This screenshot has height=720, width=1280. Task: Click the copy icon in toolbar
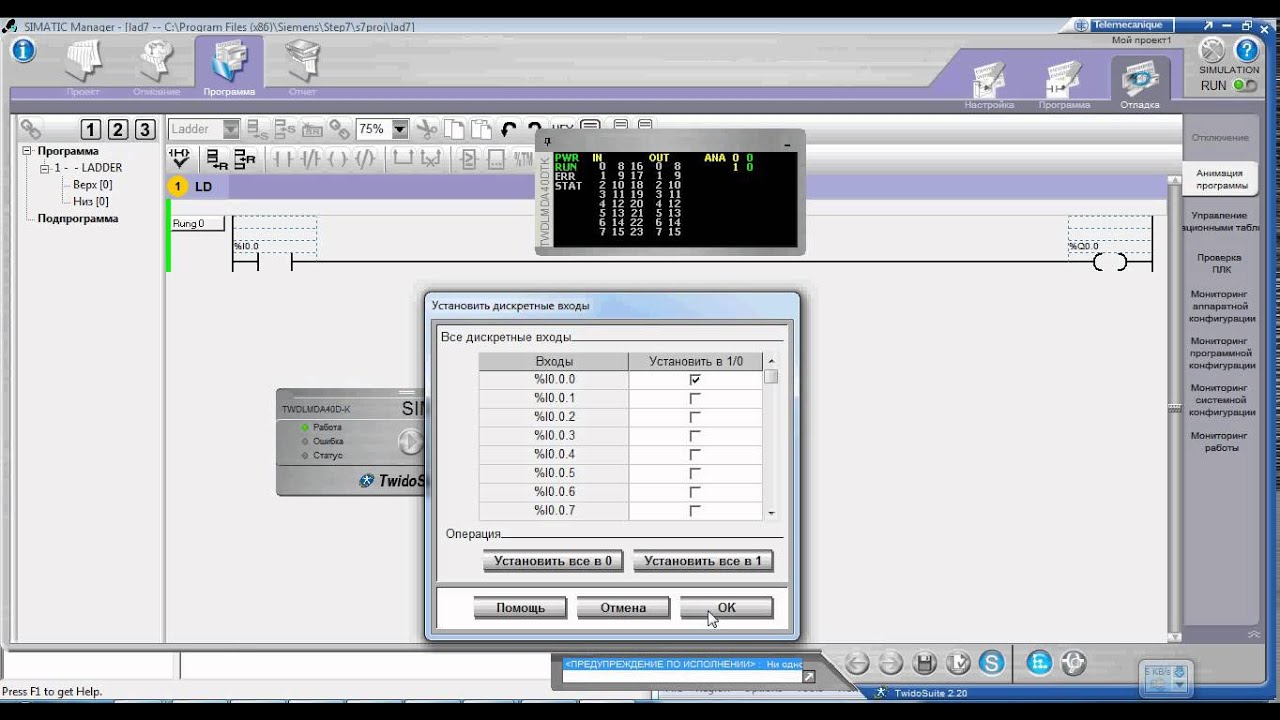[x=454, y=129]
